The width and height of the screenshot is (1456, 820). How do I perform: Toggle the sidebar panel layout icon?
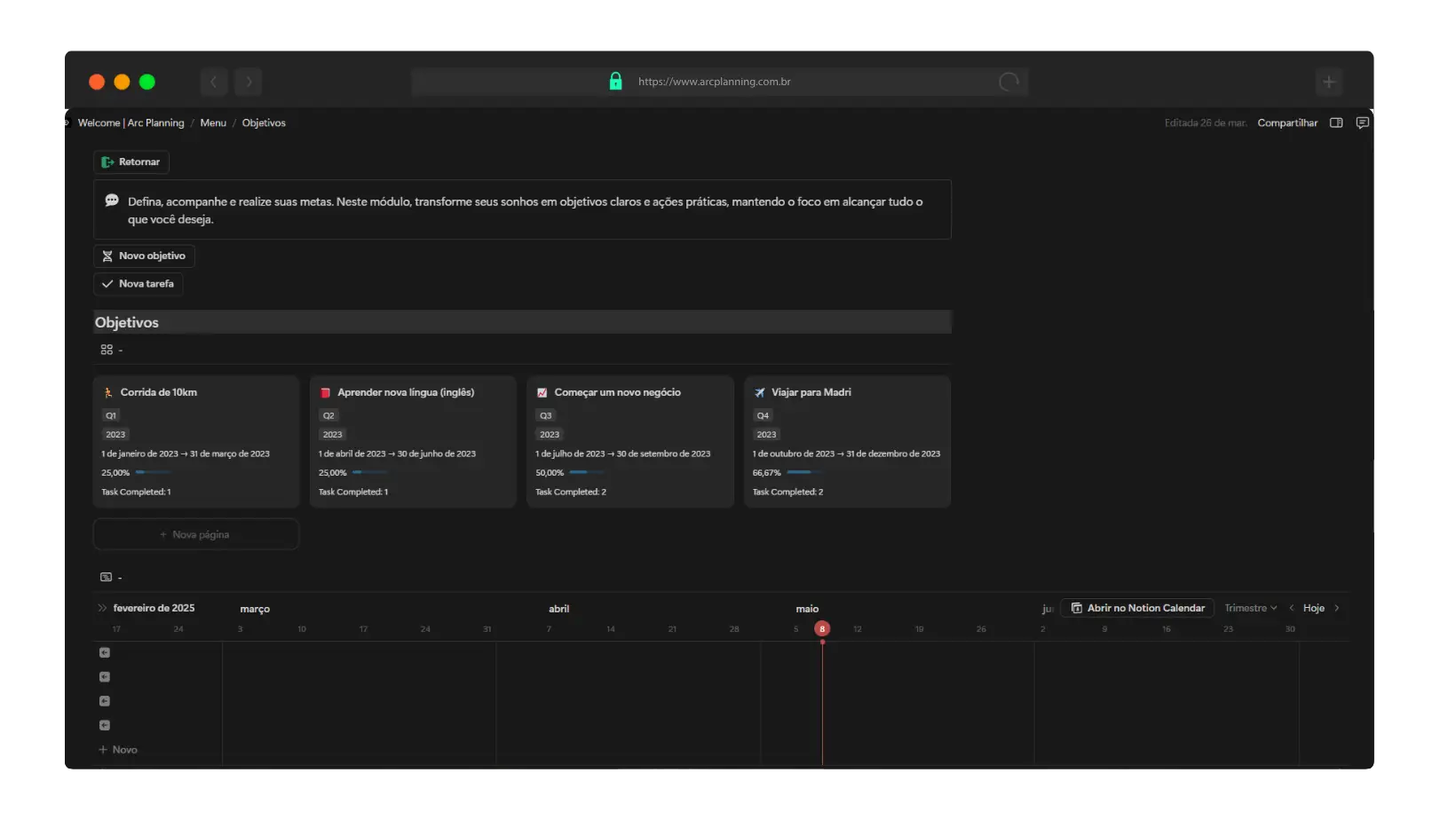pyautogui.click(x=1335, y=123)
